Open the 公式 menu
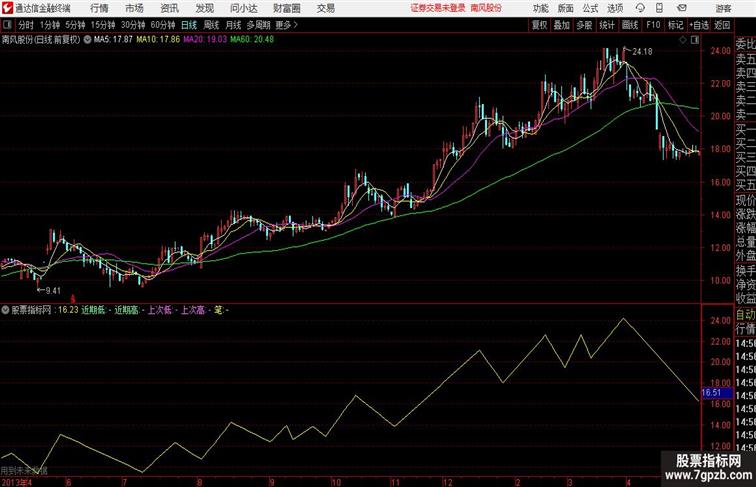The height and width of the screenshot is (487, 756). [x=590, y=8]
